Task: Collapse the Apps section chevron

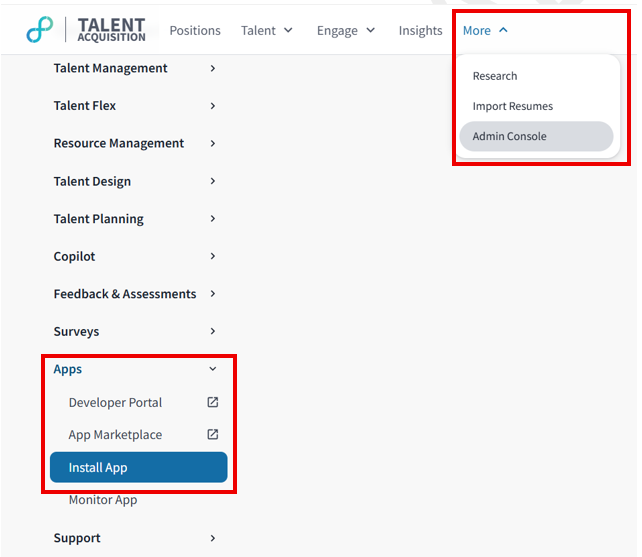Action: click(x=213, y=369)
